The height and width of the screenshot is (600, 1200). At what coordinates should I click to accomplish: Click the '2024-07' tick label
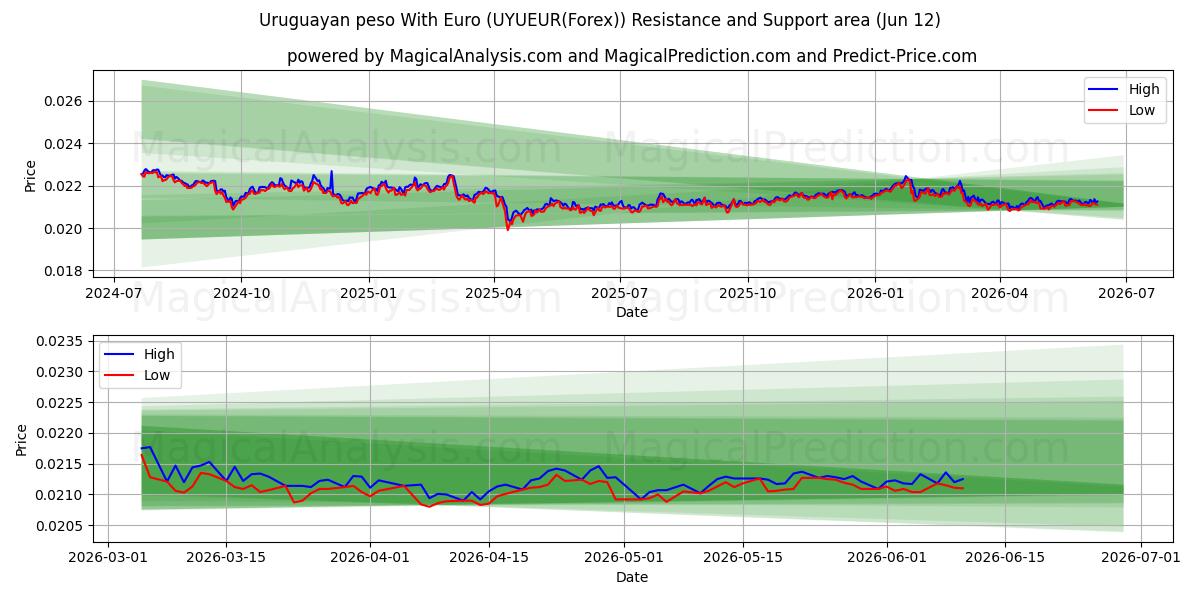[x=113, y=293]
